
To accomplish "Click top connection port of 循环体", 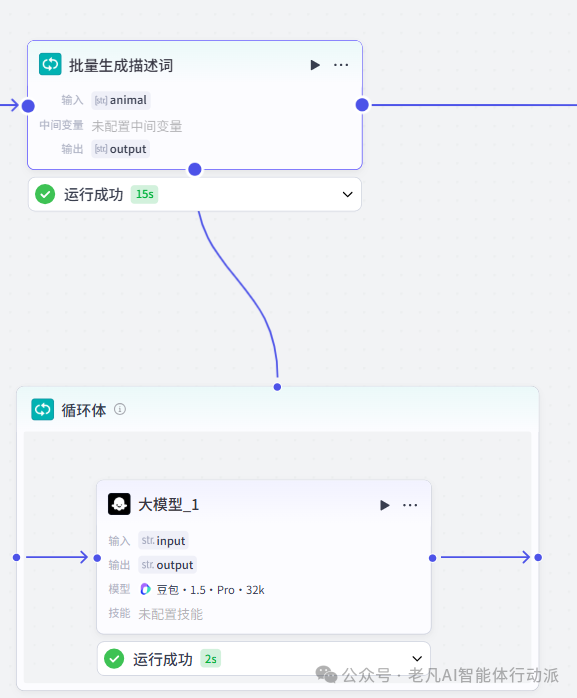I will [277, 387].
